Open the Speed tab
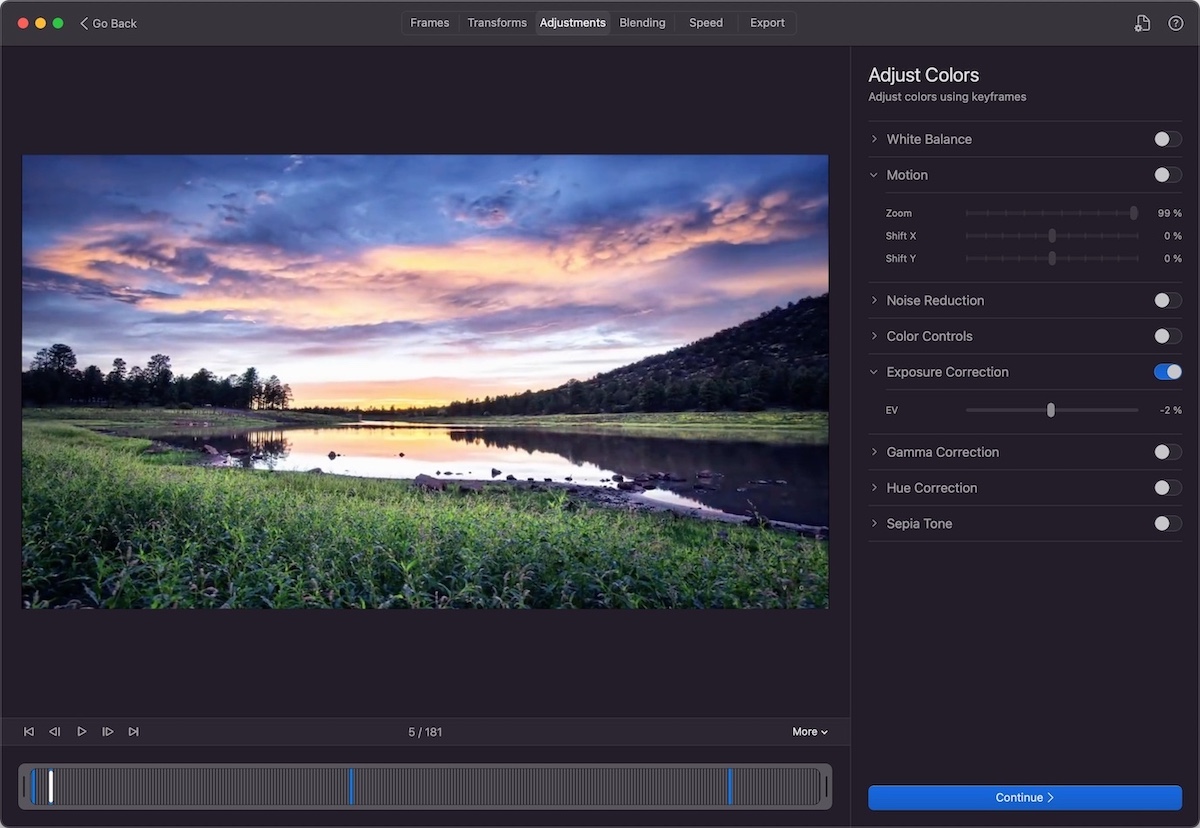 (x=706, y=23)
